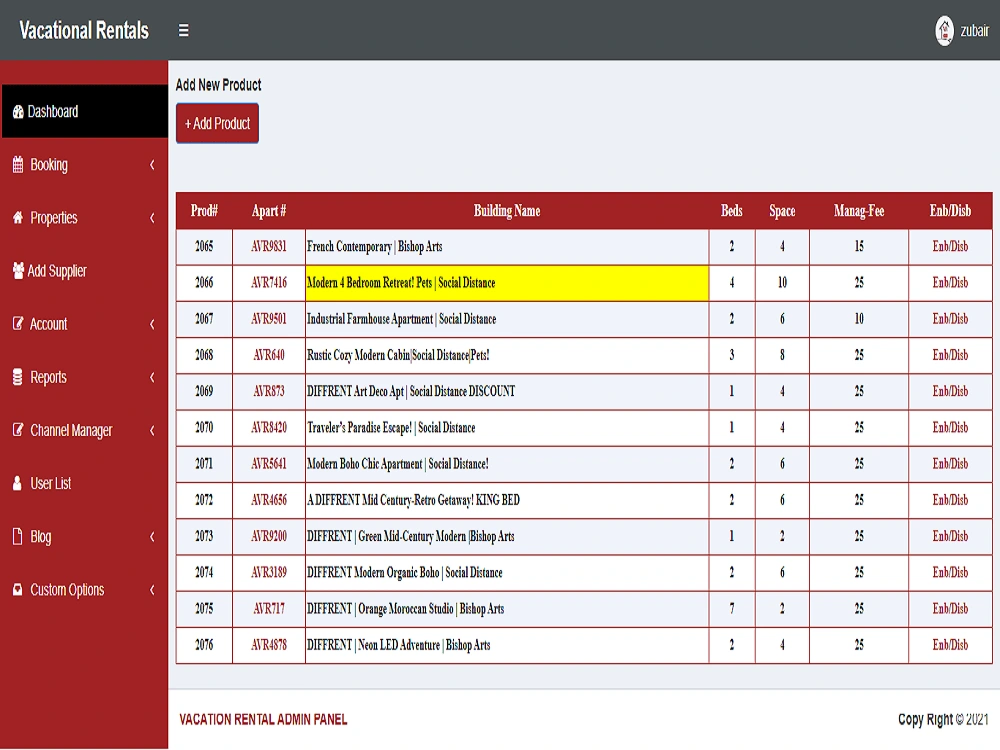Select French Contemporary | Bishop Arts row
This screenshot has height=750, width=1000.
point(584,247)
